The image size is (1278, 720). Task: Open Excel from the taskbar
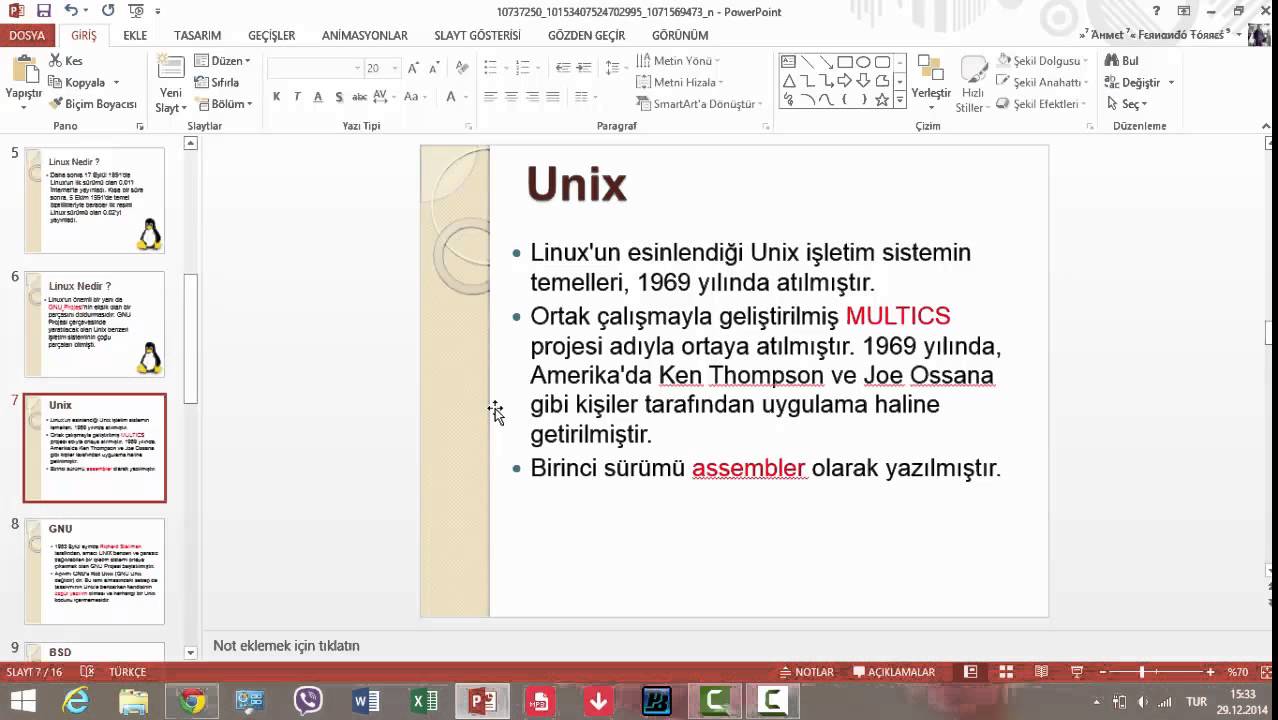tap(425, 701)
